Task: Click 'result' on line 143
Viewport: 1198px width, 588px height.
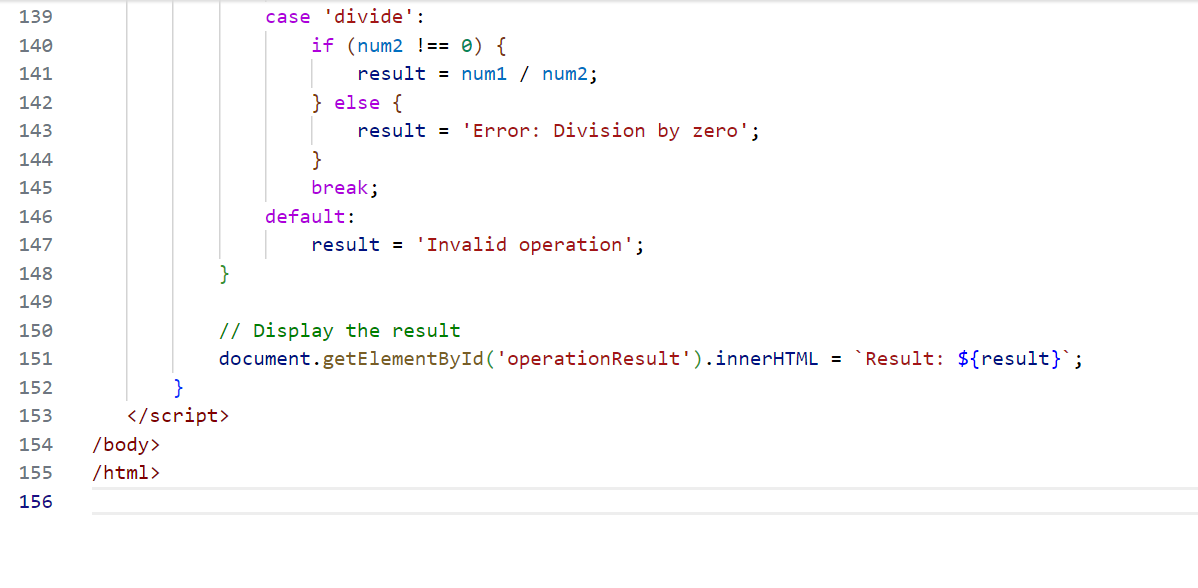Action: coord(392,131)
